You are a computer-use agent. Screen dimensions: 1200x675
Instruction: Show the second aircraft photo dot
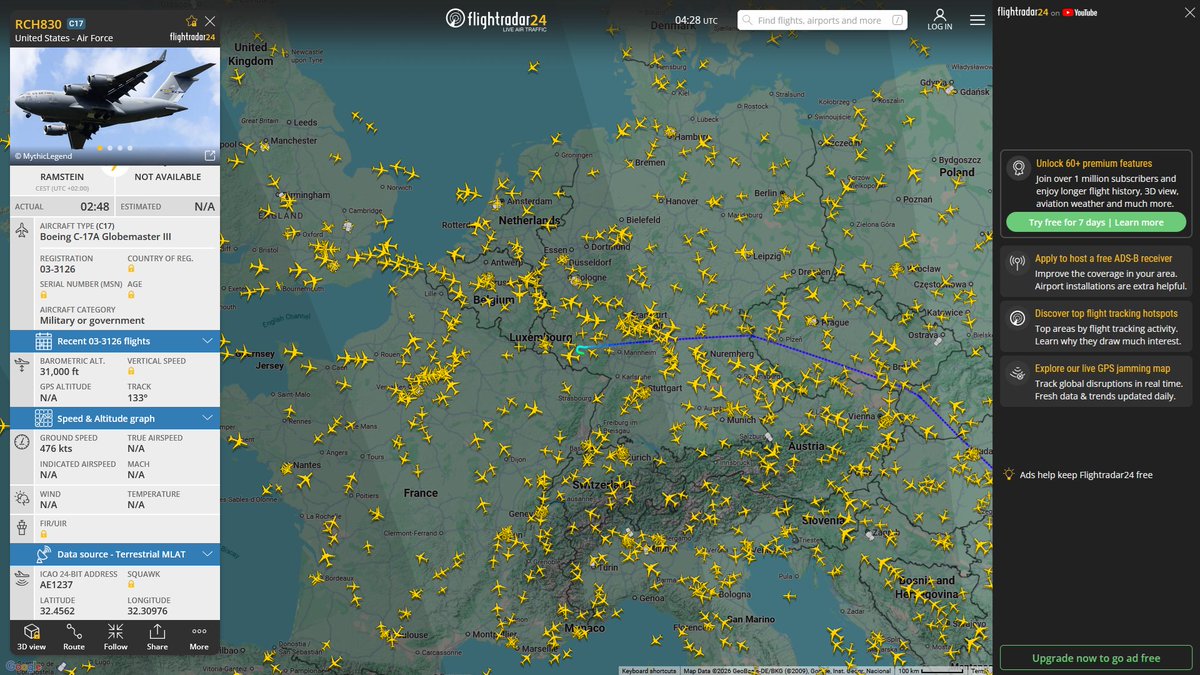pyautogui.click(x=109, y=148)
